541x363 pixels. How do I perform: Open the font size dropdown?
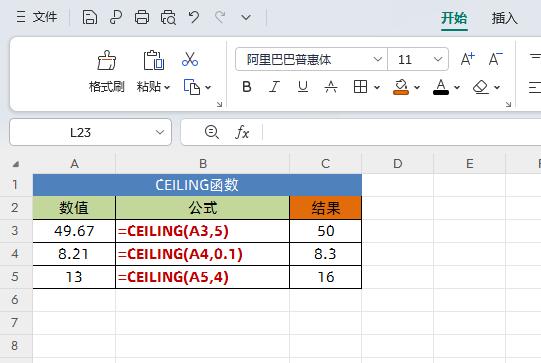438,59
